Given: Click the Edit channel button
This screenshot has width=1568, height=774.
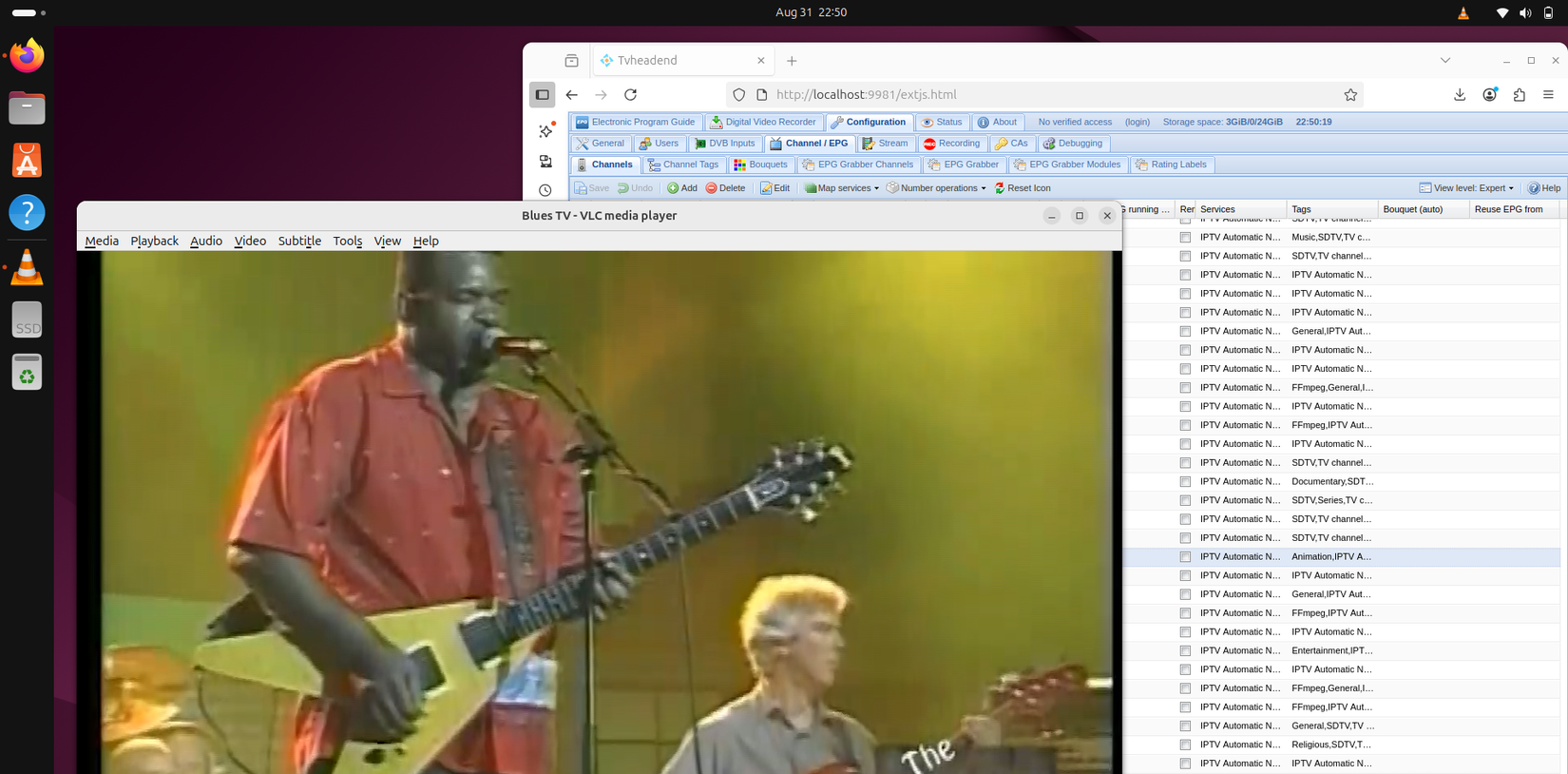Looking at the screenshot, I should point(774,188).
